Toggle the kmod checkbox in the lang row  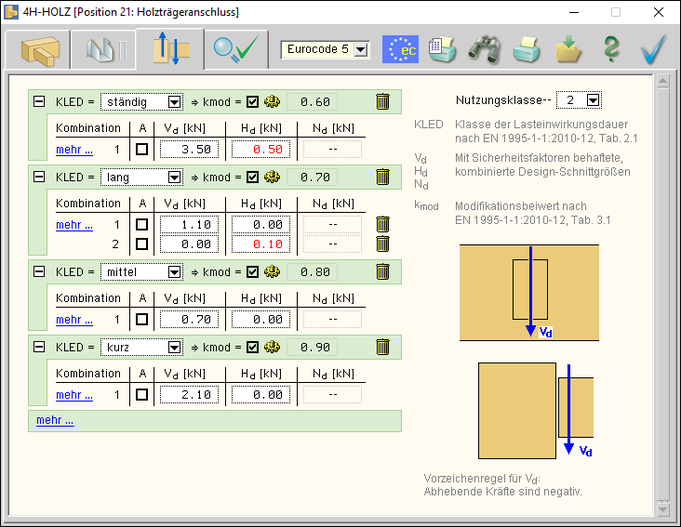[252, 177]
